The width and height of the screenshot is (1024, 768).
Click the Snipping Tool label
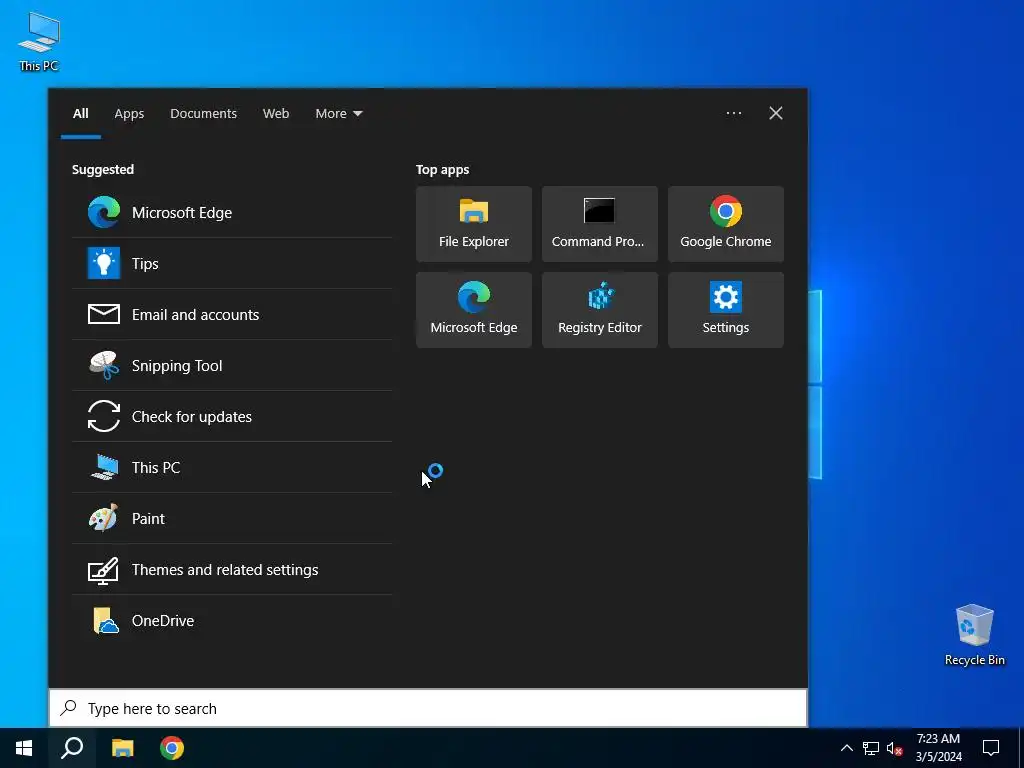pos(177,366)
